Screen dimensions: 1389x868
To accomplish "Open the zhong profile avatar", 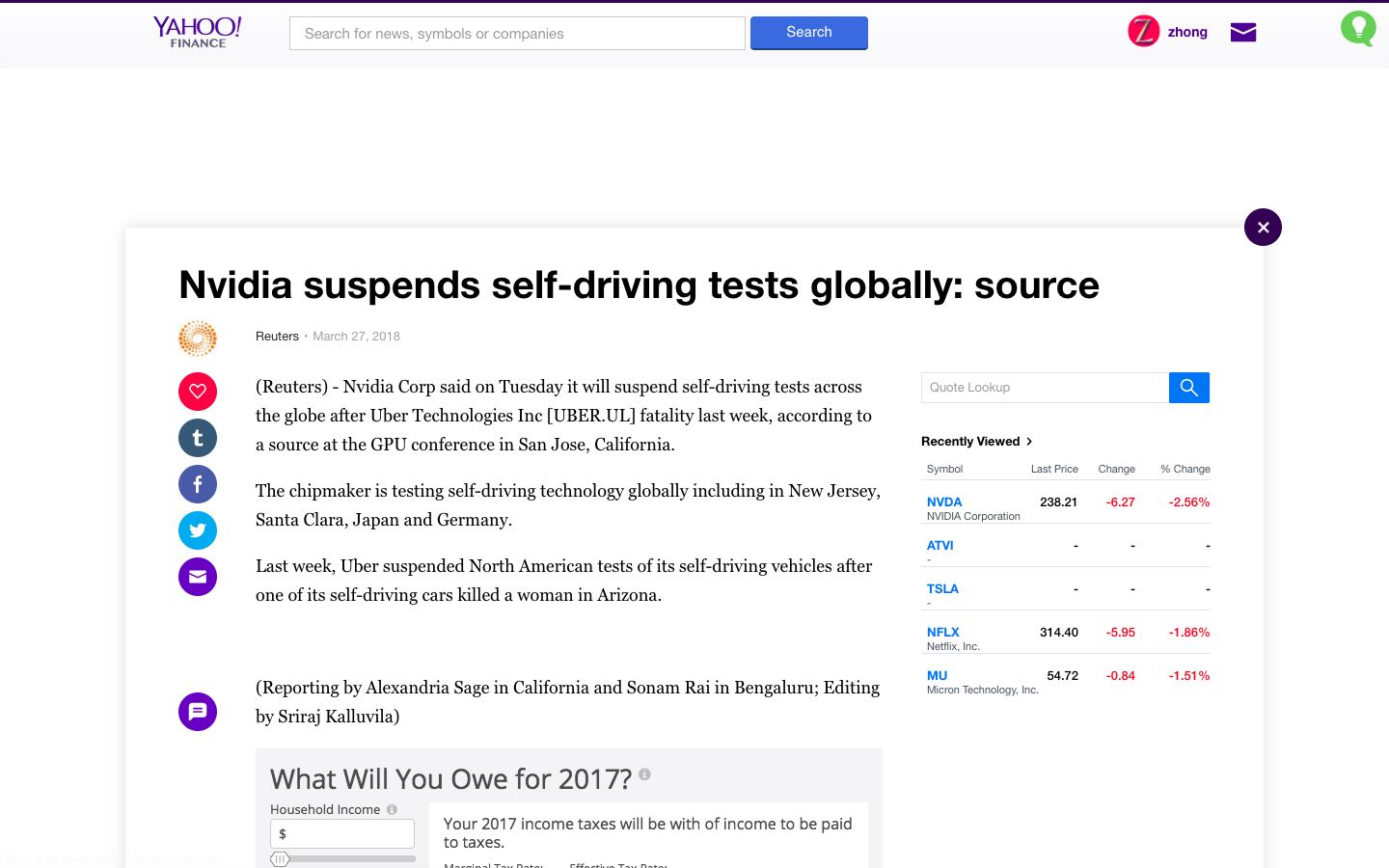I will click(1143, 31).
